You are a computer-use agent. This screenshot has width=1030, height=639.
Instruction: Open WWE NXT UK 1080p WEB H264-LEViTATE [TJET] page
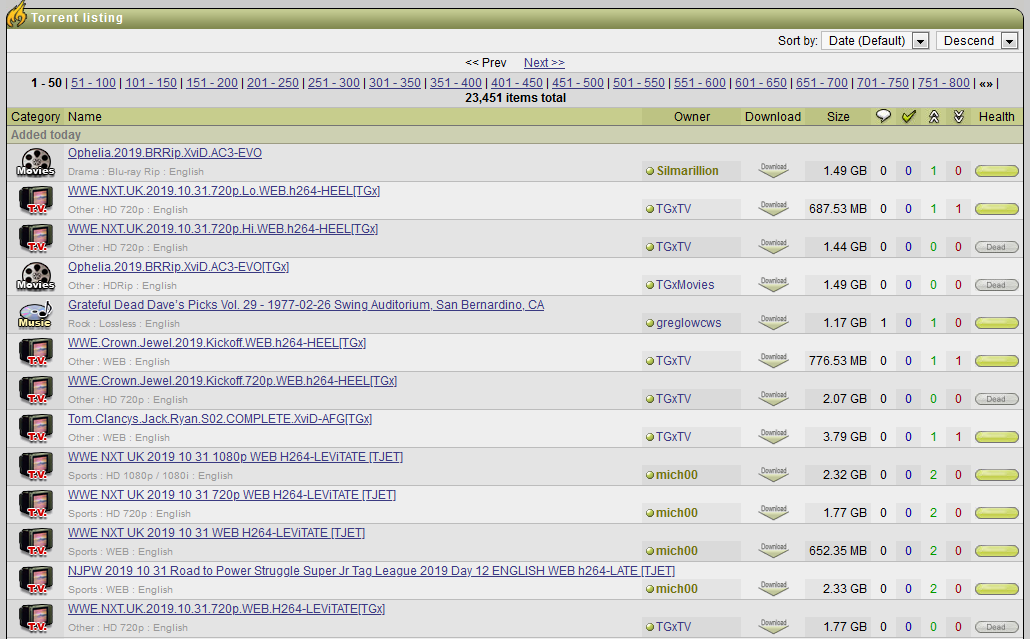click(x=235, y=457)
